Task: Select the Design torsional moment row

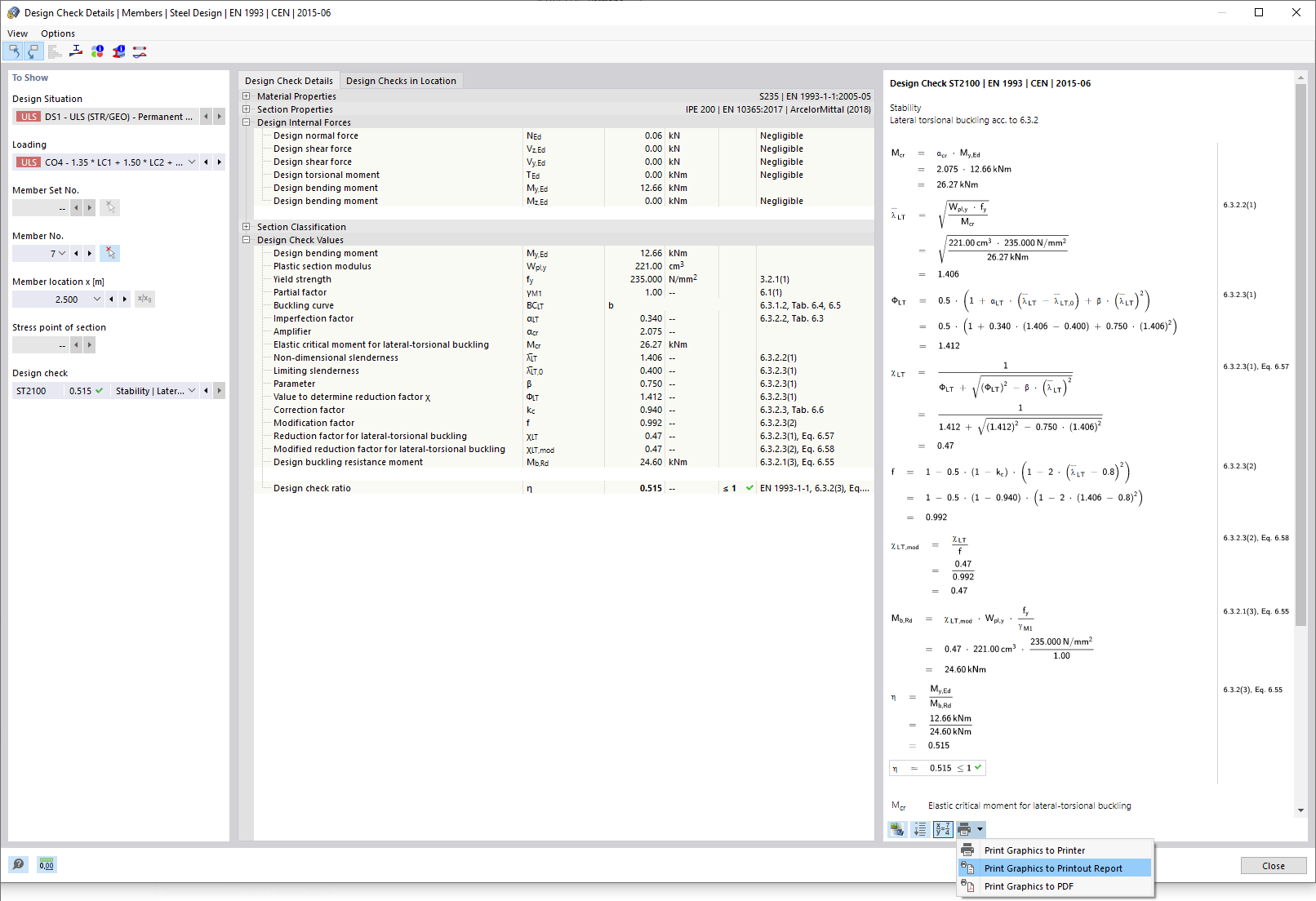Action: 563,175
